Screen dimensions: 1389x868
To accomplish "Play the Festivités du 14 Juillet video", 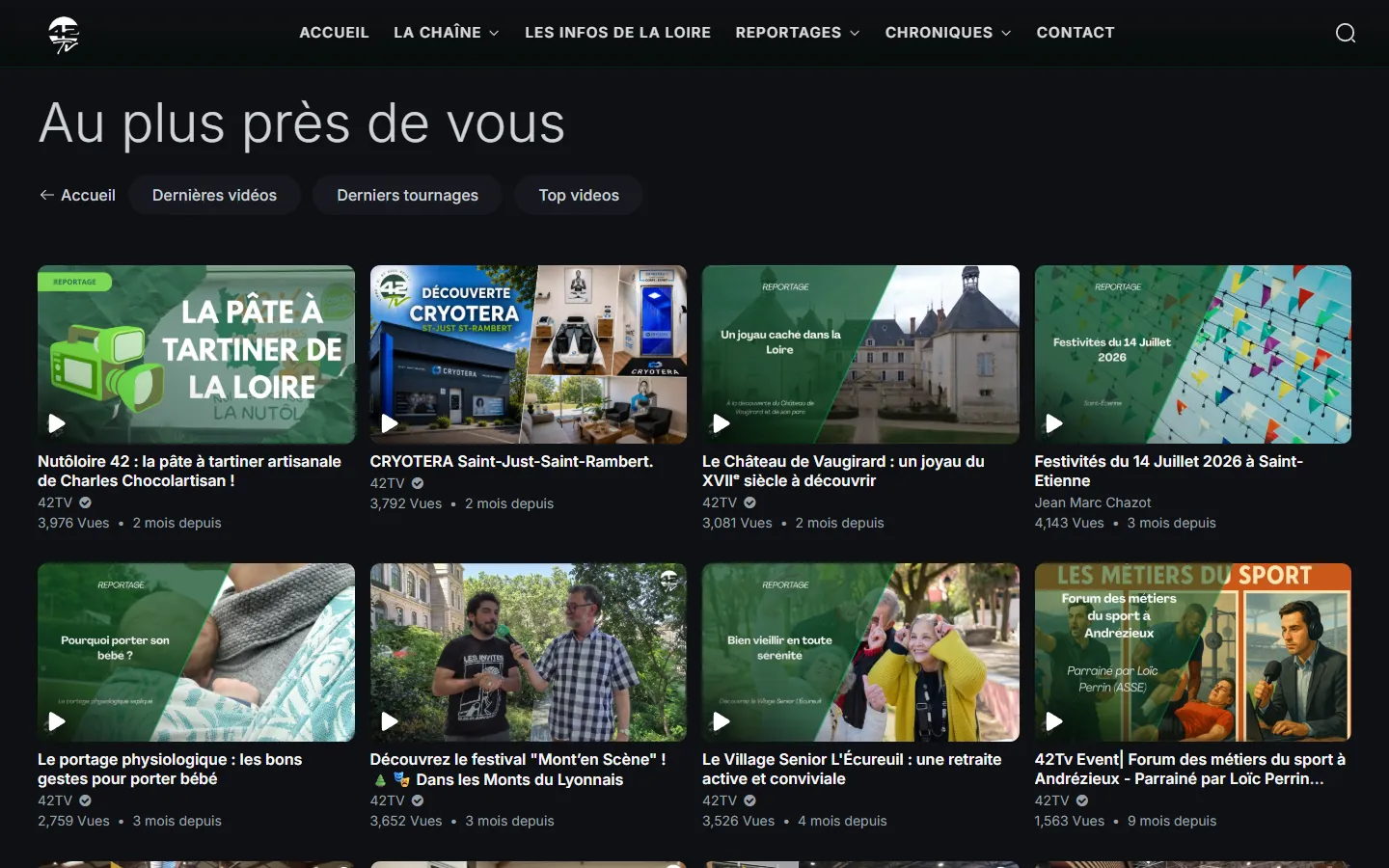I will point(1054,423).
